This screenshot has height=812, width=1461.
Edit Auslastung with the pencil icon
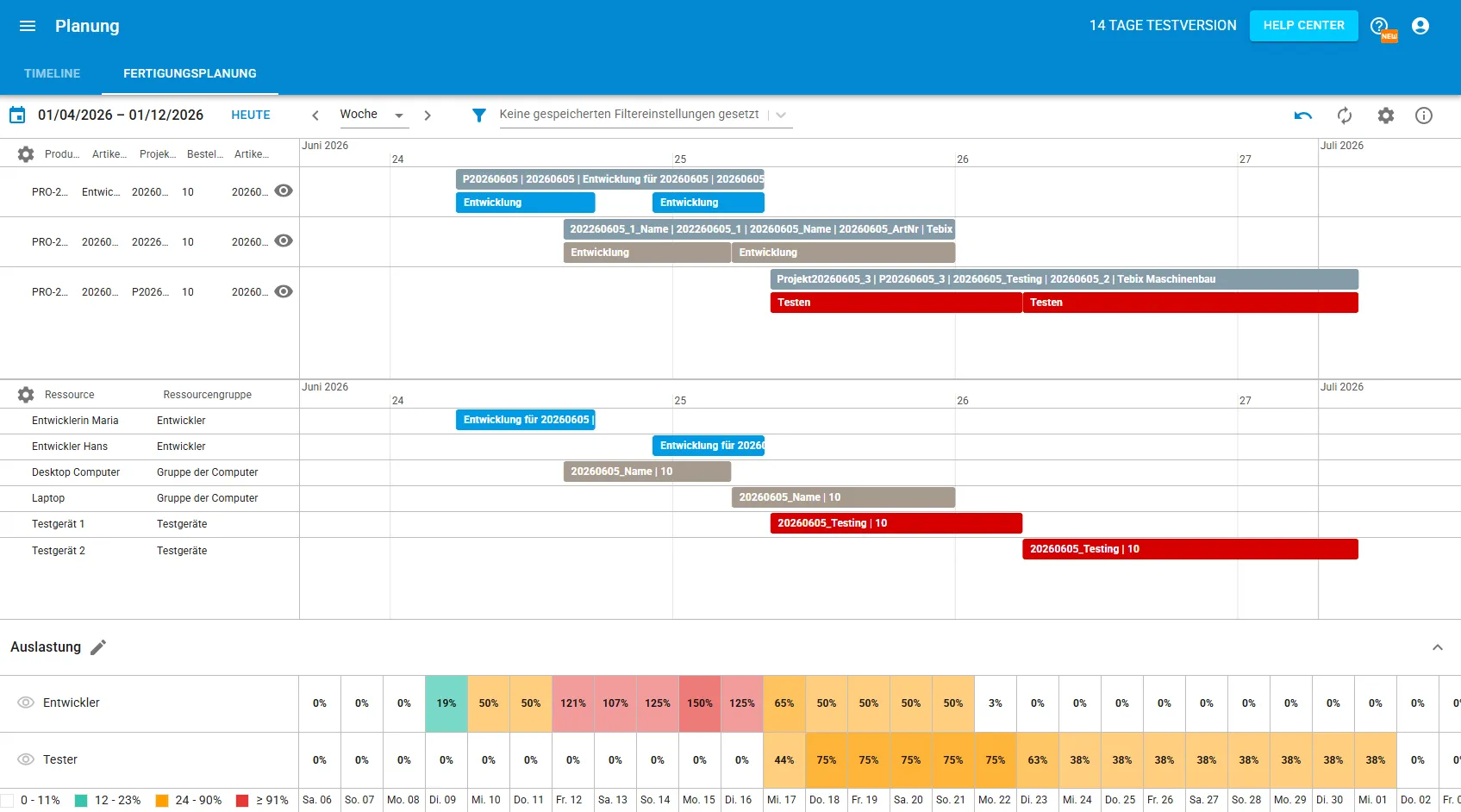coord(98,647)
